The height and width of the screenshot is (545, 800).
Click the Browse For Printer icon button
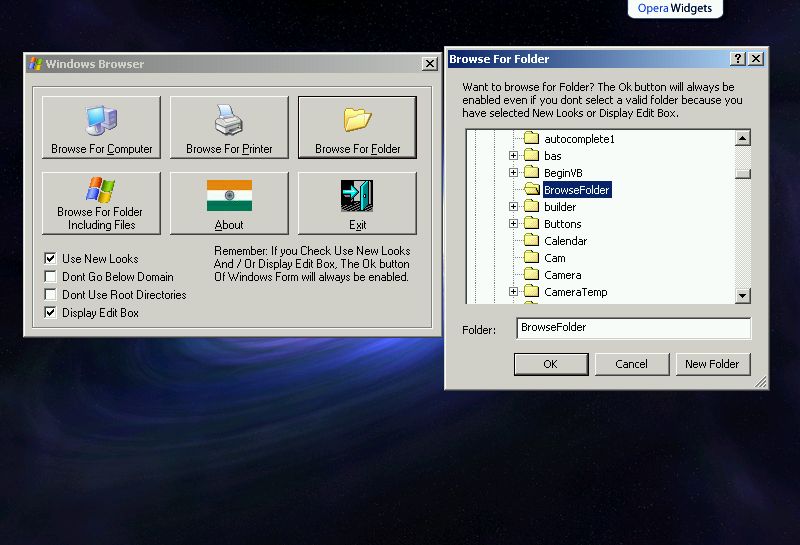tap(229, 127)
